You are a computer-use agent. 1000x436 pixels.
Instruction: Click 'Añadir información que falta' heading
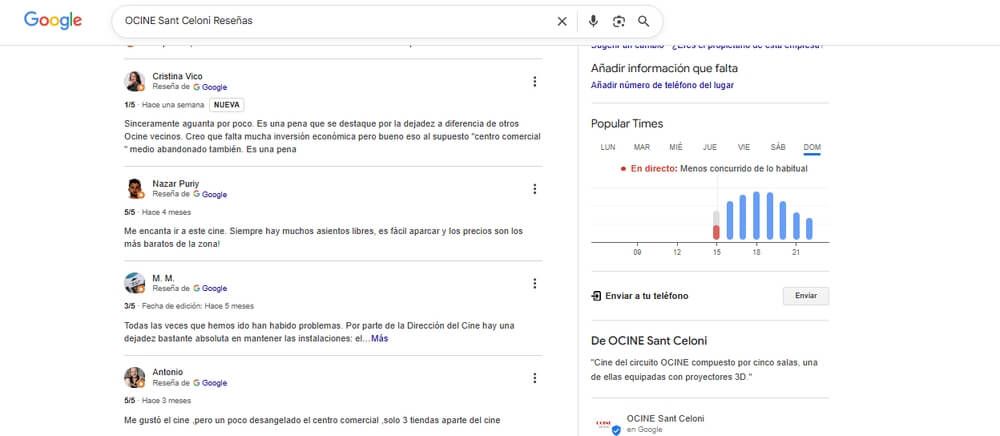point(665,68)
